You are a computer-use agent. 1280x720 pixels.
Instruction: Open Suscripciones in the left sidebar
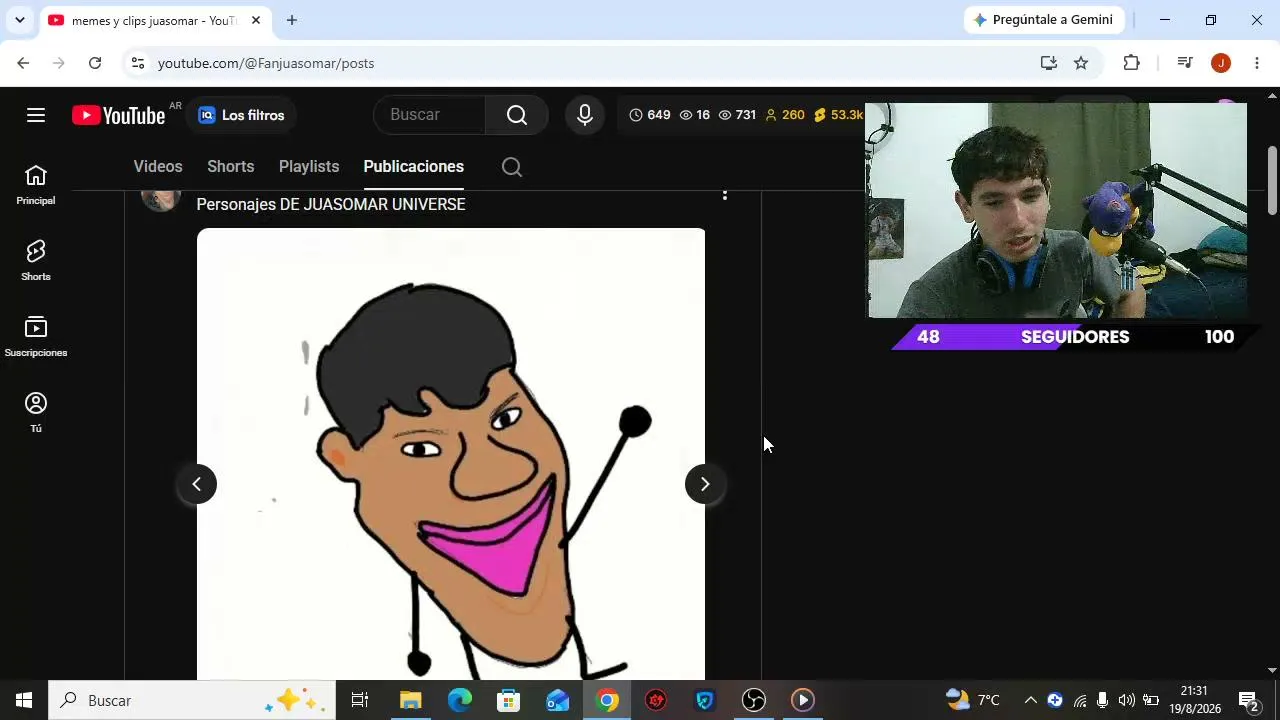point(36,338)
